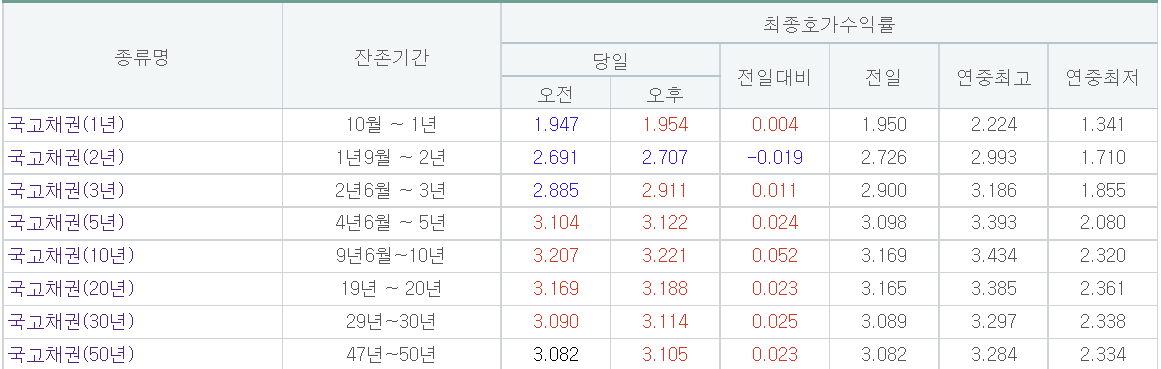Click the 3.090 morning yield value

pos(555,322)
